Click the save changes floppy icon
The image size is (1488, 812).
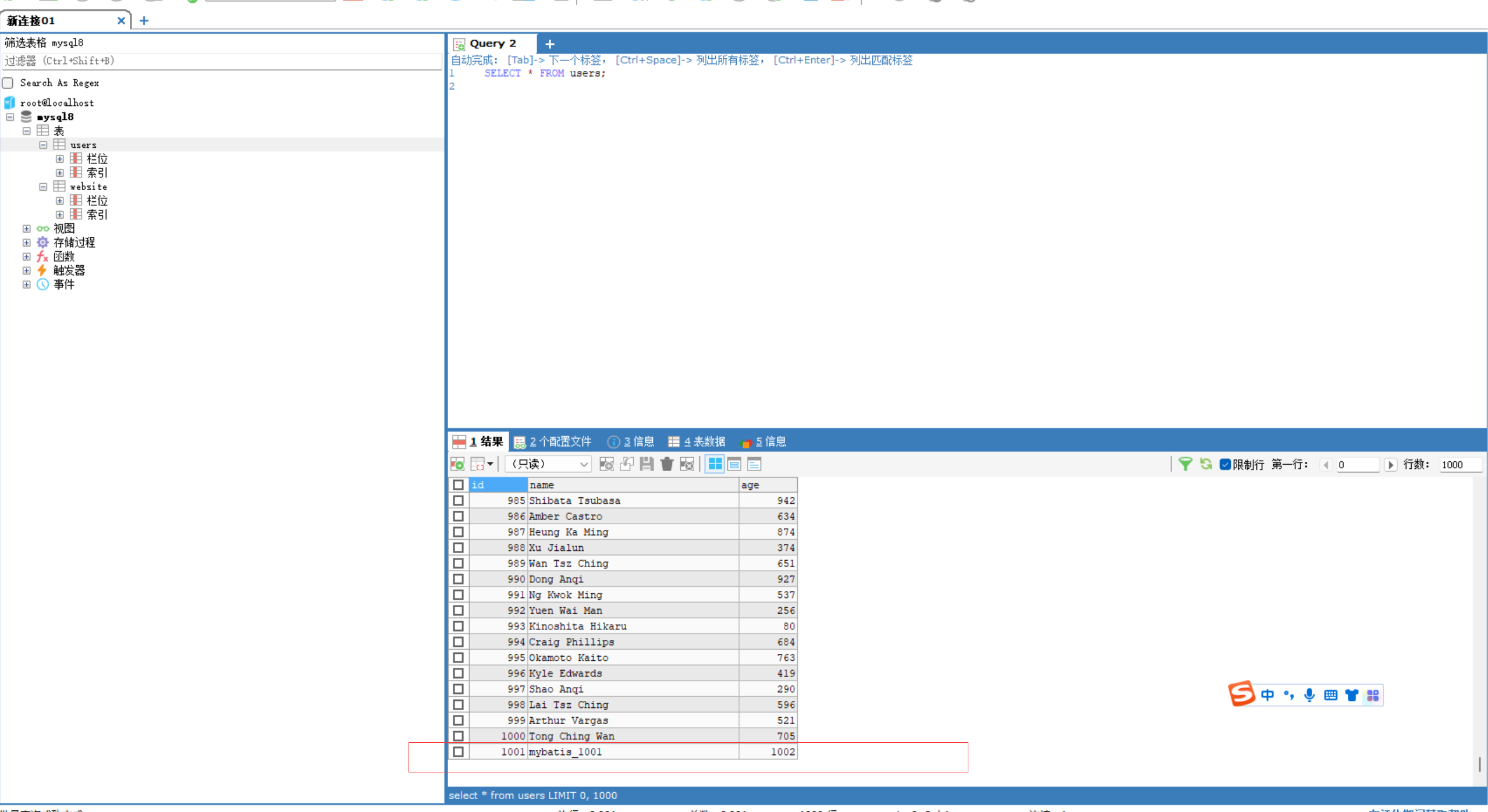point(647,464)
